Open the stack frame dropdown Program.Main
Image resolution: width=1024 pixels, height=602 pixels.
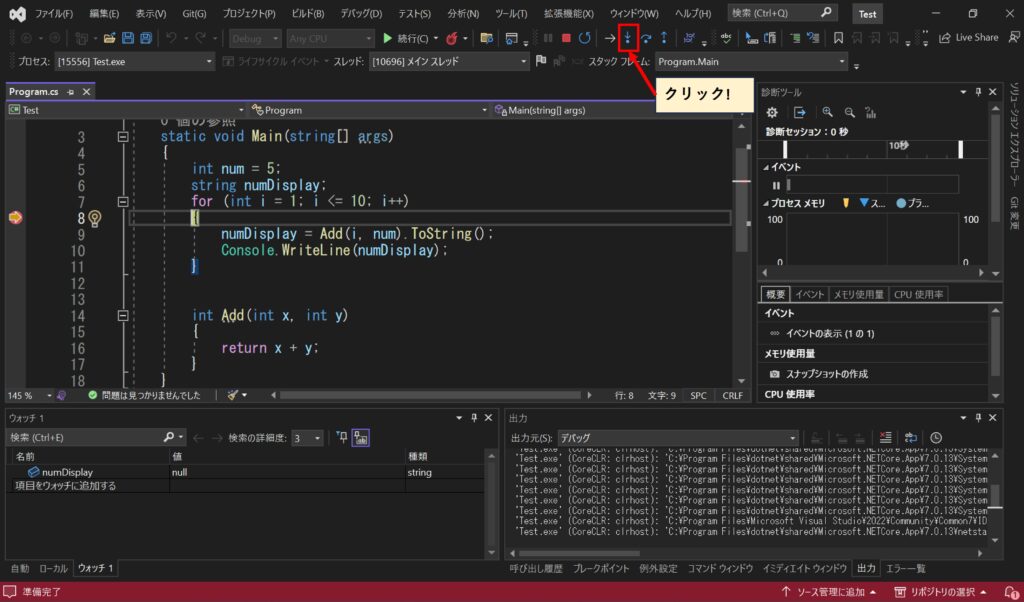[x=750, y=61]
